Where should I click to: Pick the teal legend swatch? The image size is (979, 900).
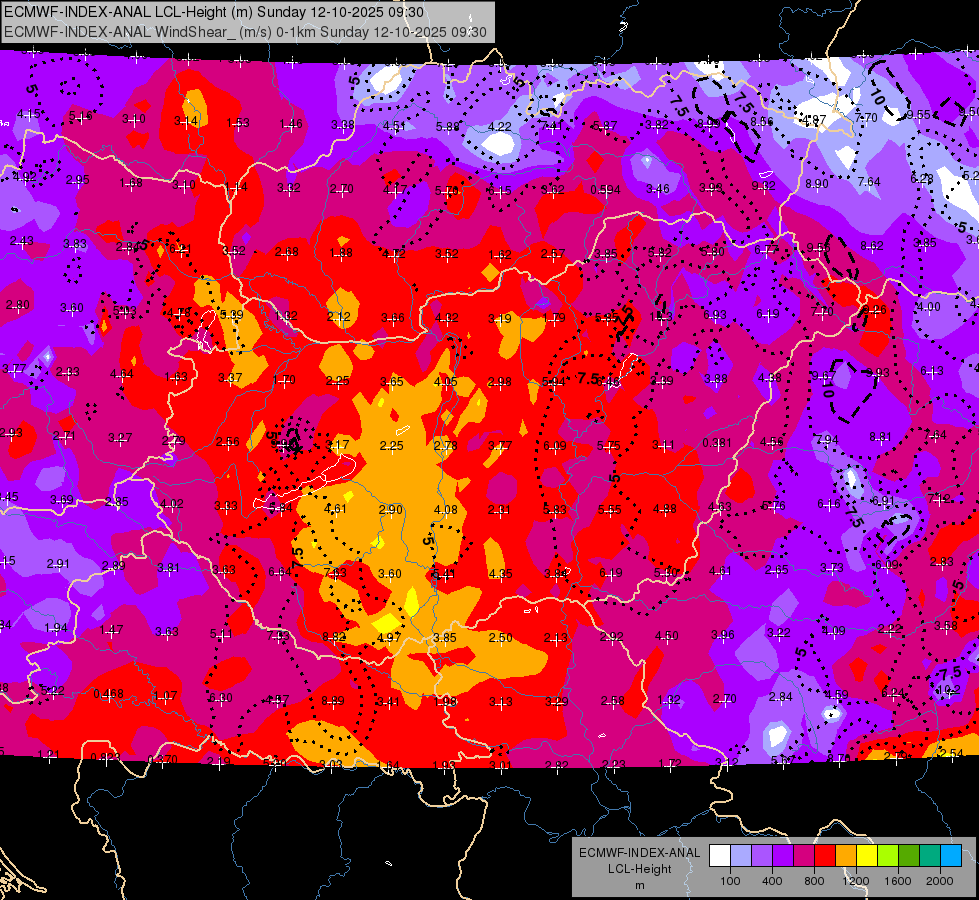point(930,856)
